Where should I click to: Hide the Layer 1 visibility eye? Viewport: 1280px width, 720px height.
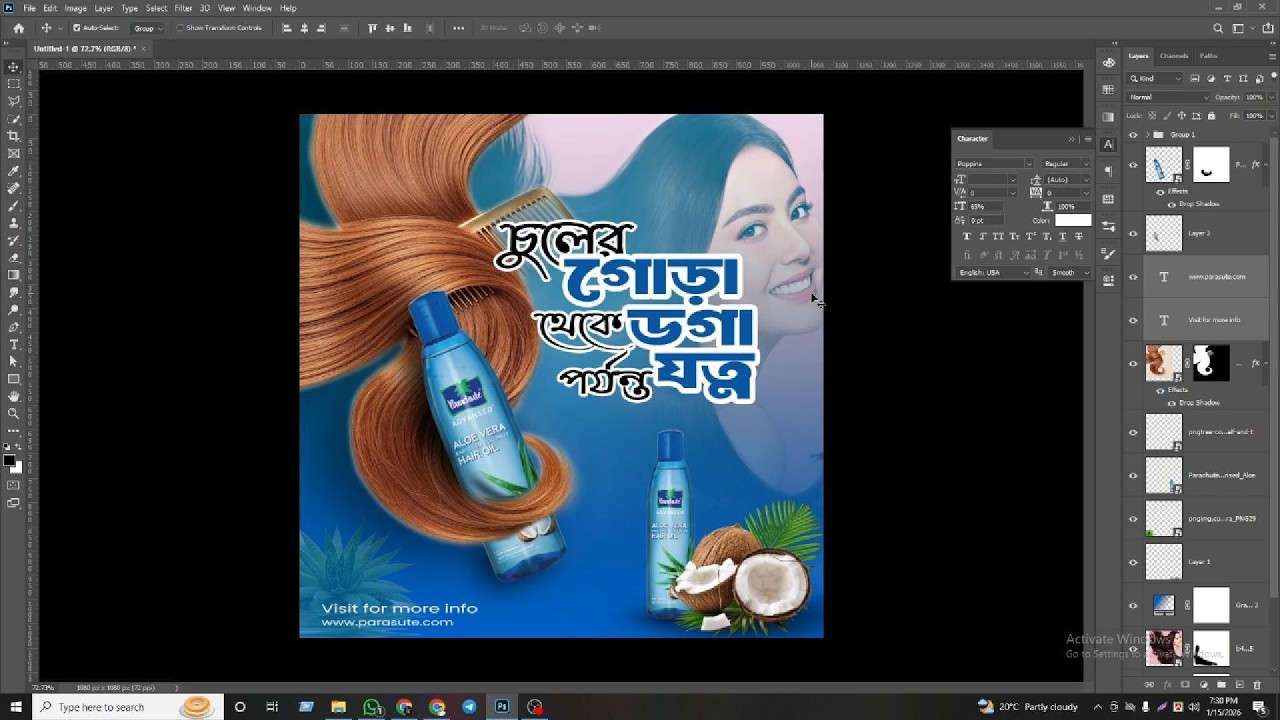[1133, 562]
